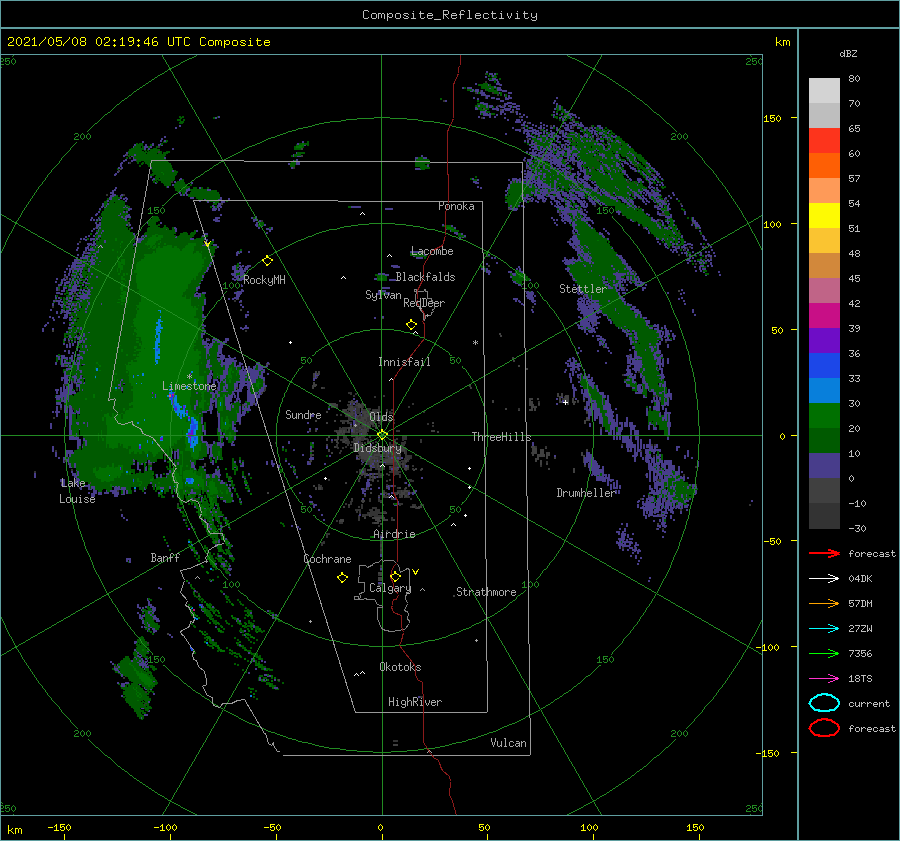
Task: Click the Strathmore town label
Action: coord(486,592)
